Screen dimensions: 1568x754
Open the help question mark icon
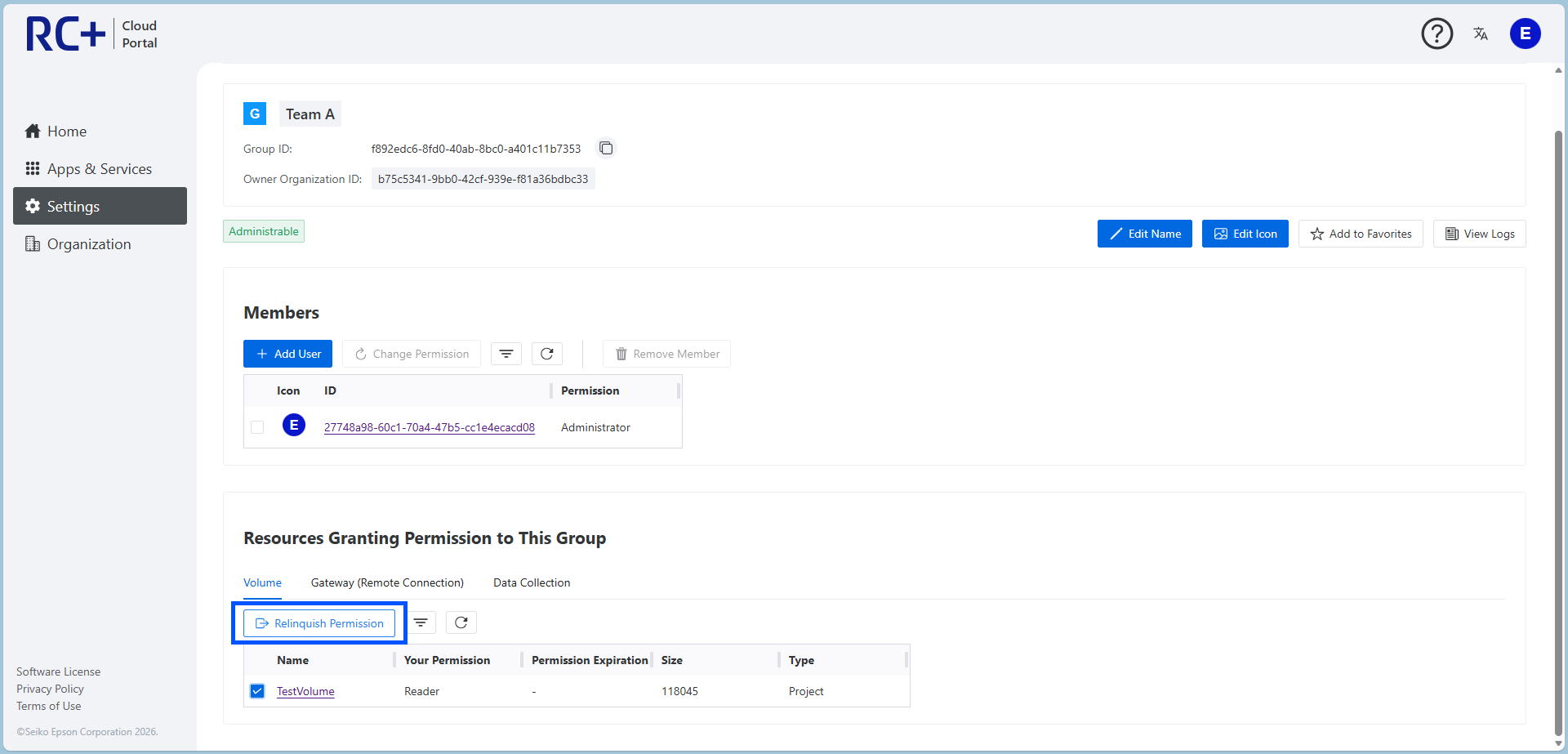[x=1437, y=33]
